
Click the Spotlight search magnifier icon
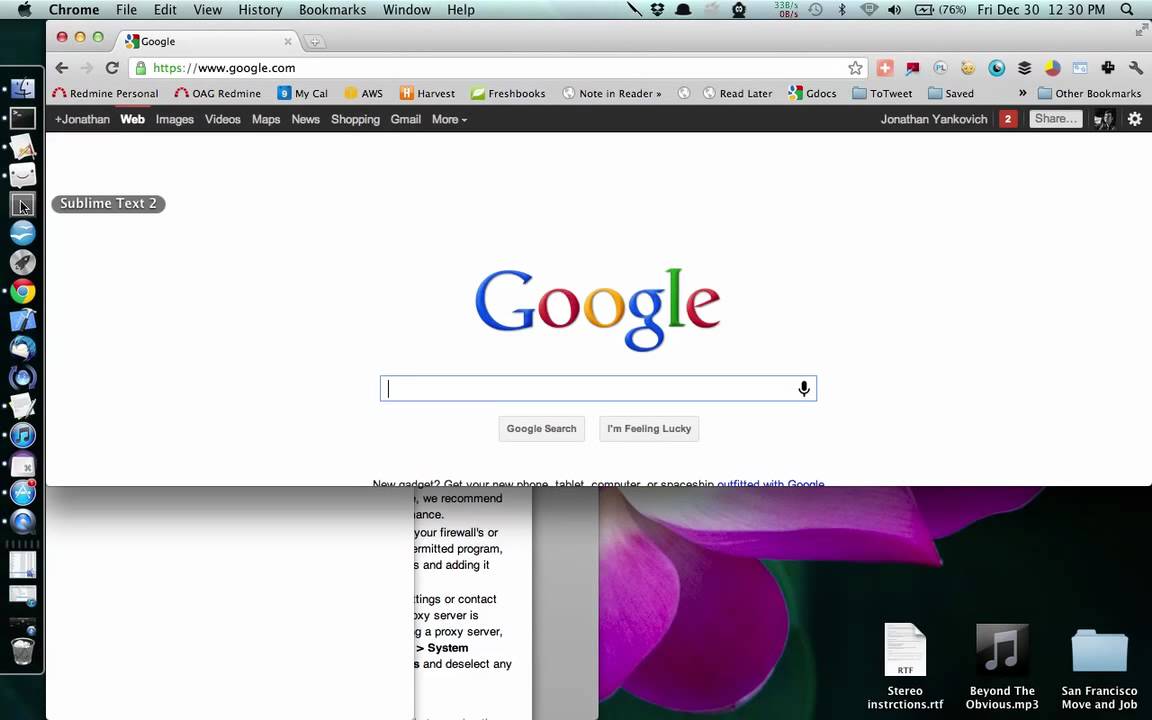[x=1127, y=10]
